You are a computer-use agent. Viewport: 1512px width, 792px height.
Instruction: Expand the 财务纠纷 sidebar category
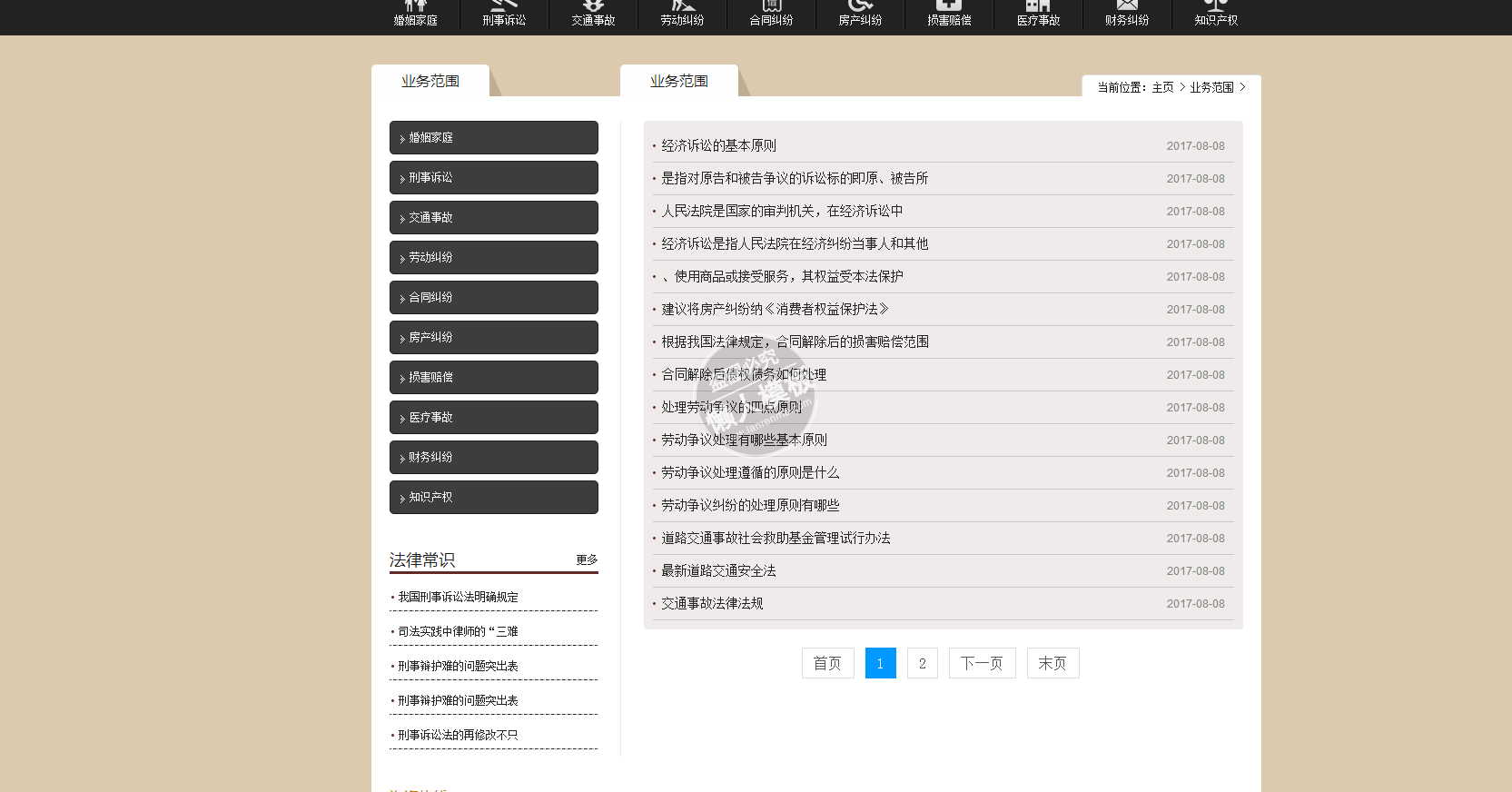pyautogui.click(x=493, y=458)
